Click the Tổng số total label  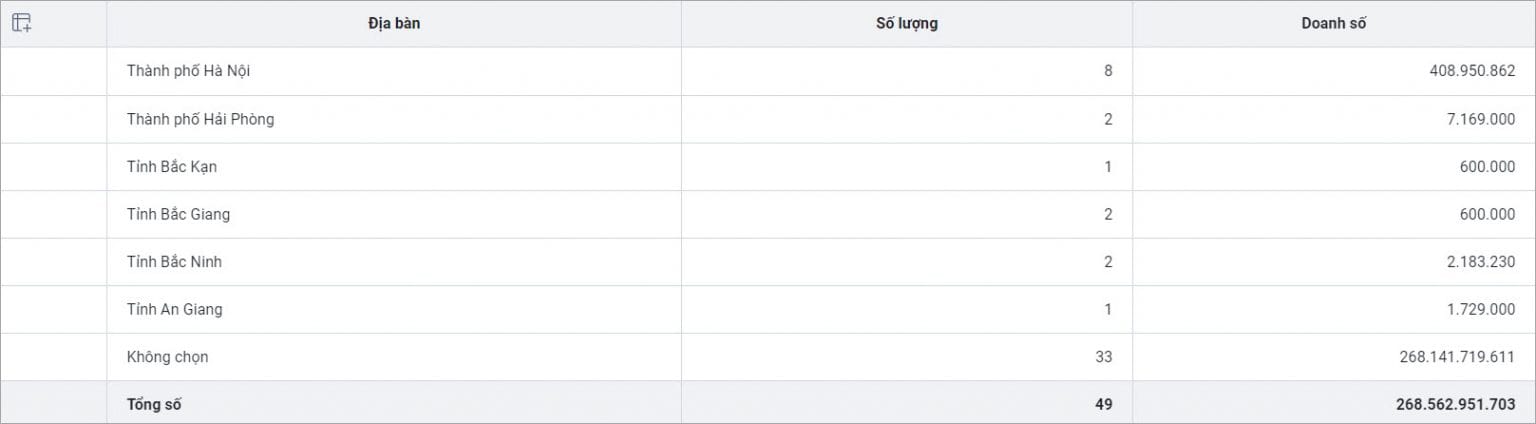[x=154, y=404]
